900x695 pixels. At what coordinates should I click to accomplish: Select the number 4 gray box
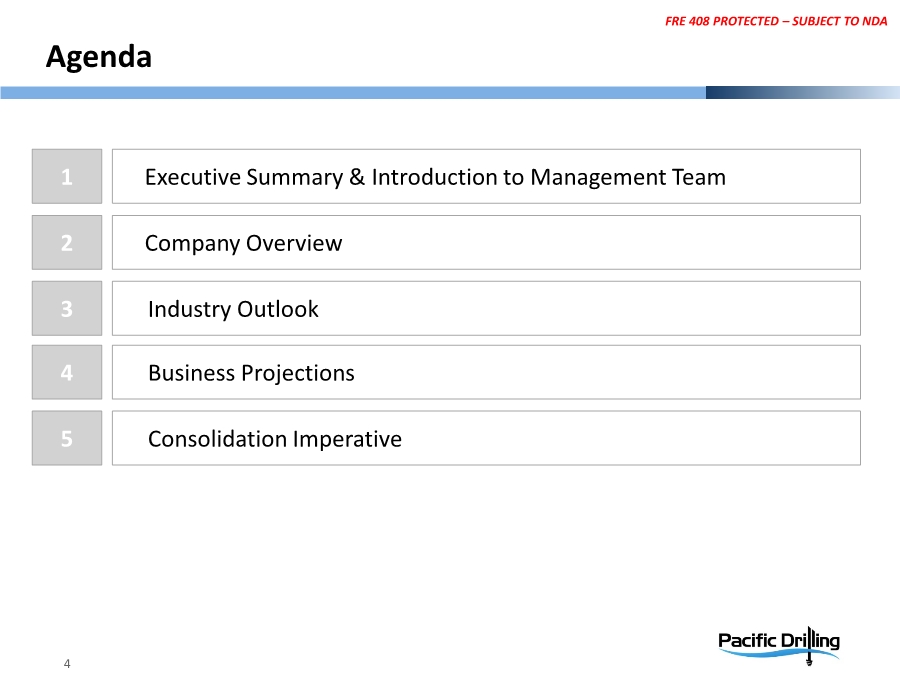(x=66, y=373)
